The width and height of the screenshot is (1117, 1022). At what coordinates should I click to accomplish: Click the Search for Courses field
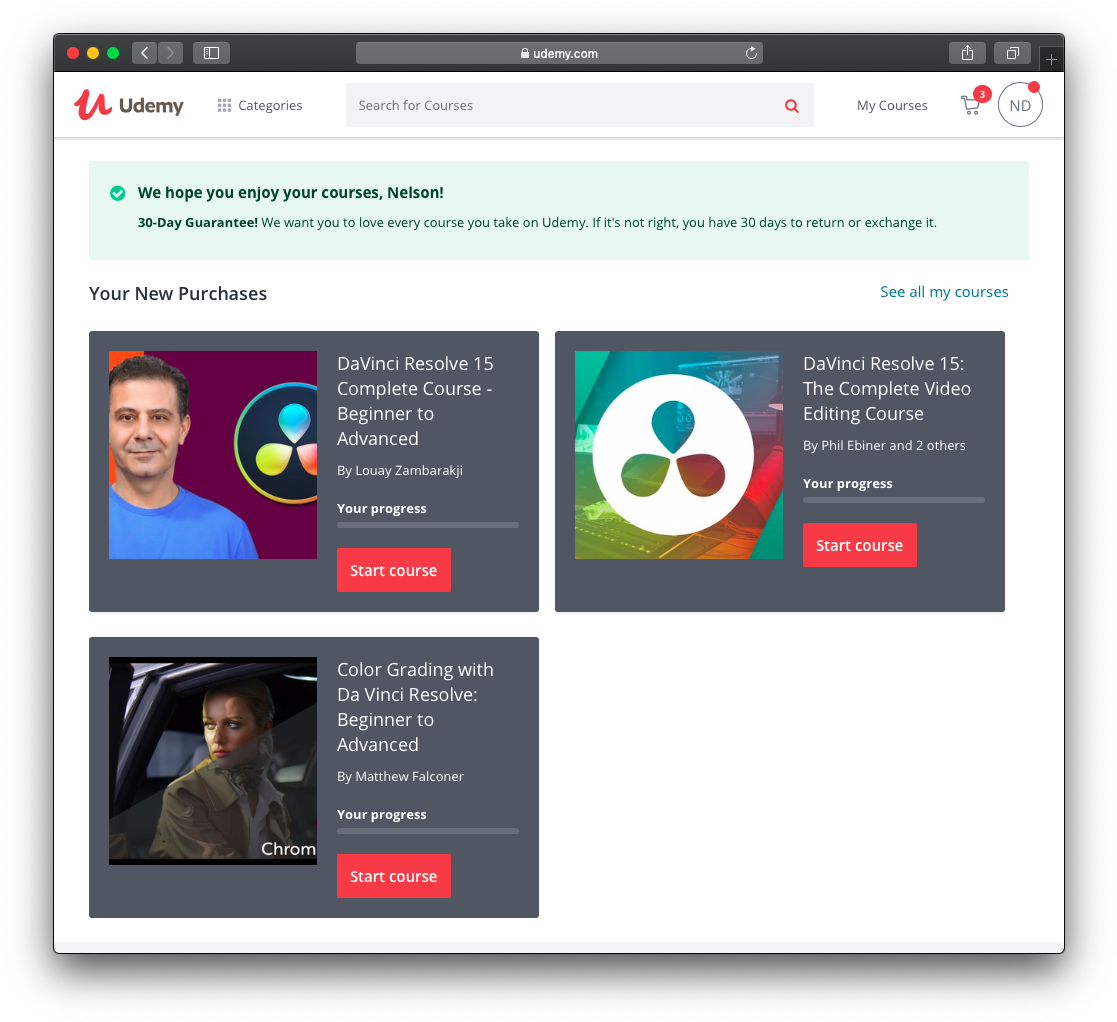tap(560, 105)
